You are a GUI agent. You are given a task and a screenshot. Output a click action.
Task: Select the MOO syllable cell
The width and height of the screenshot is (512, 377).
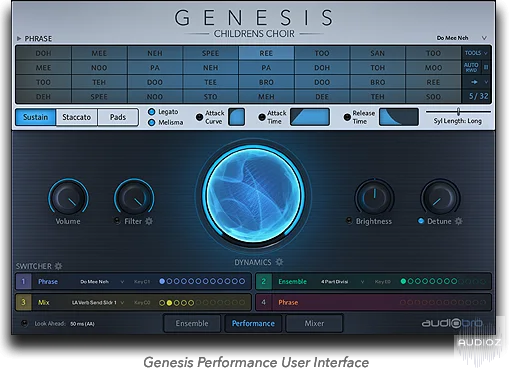click(x=433, y=68)
